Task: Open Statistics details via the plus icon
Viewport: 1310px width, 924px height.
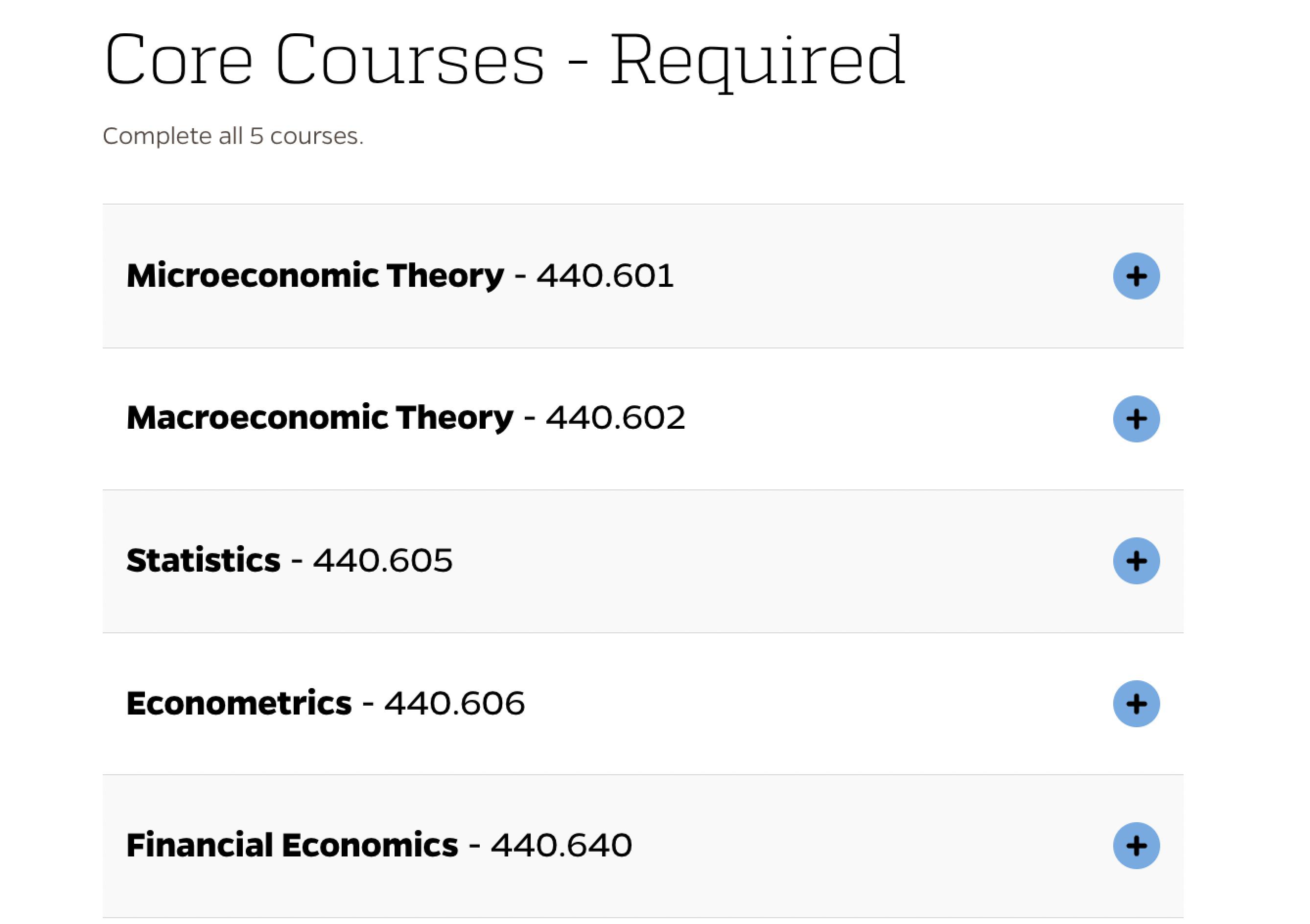Action: [x=1136, y=561]
